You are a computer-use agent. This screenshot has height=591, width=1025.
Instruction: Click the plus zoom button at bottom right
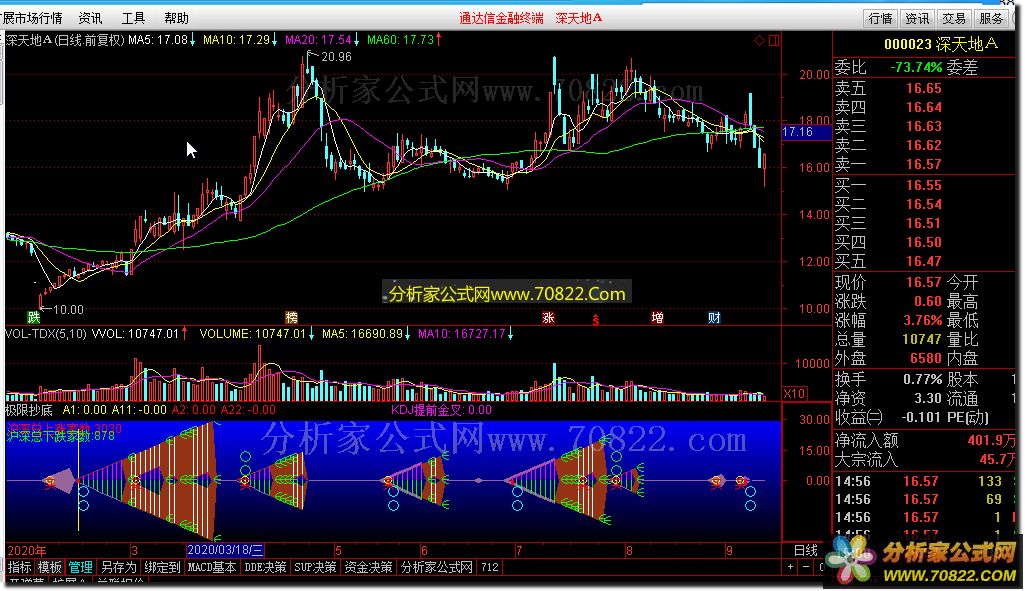coord(790,567)
